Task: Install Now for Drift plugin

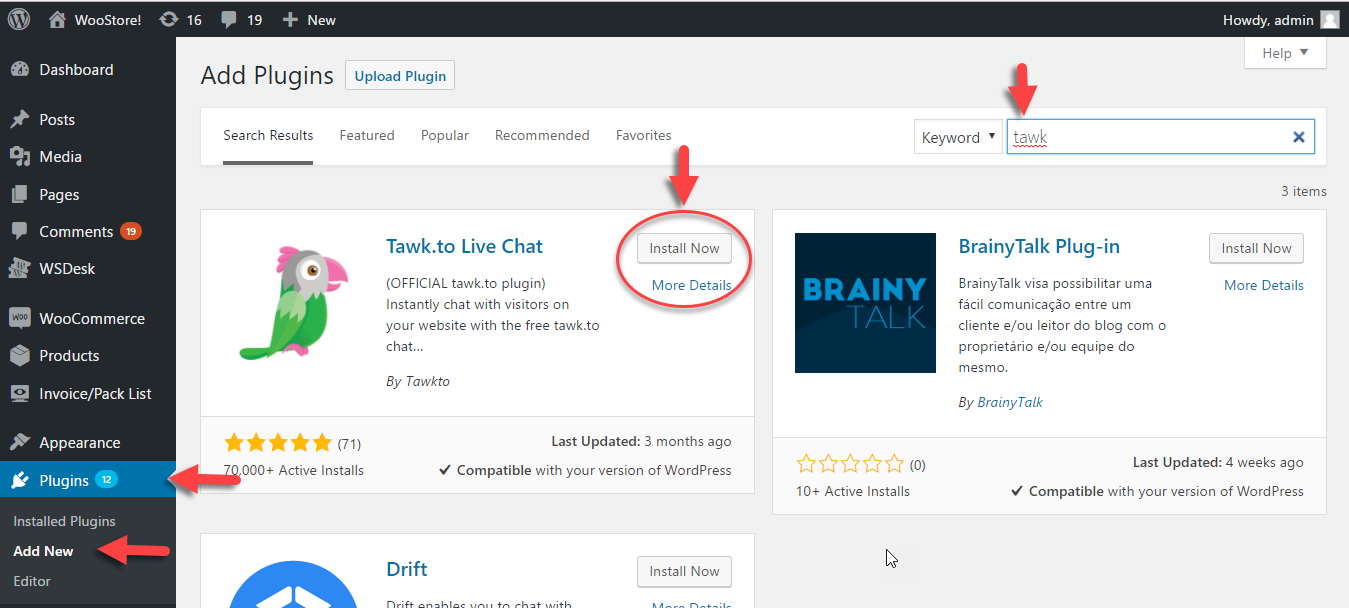Action: (684, 571)
